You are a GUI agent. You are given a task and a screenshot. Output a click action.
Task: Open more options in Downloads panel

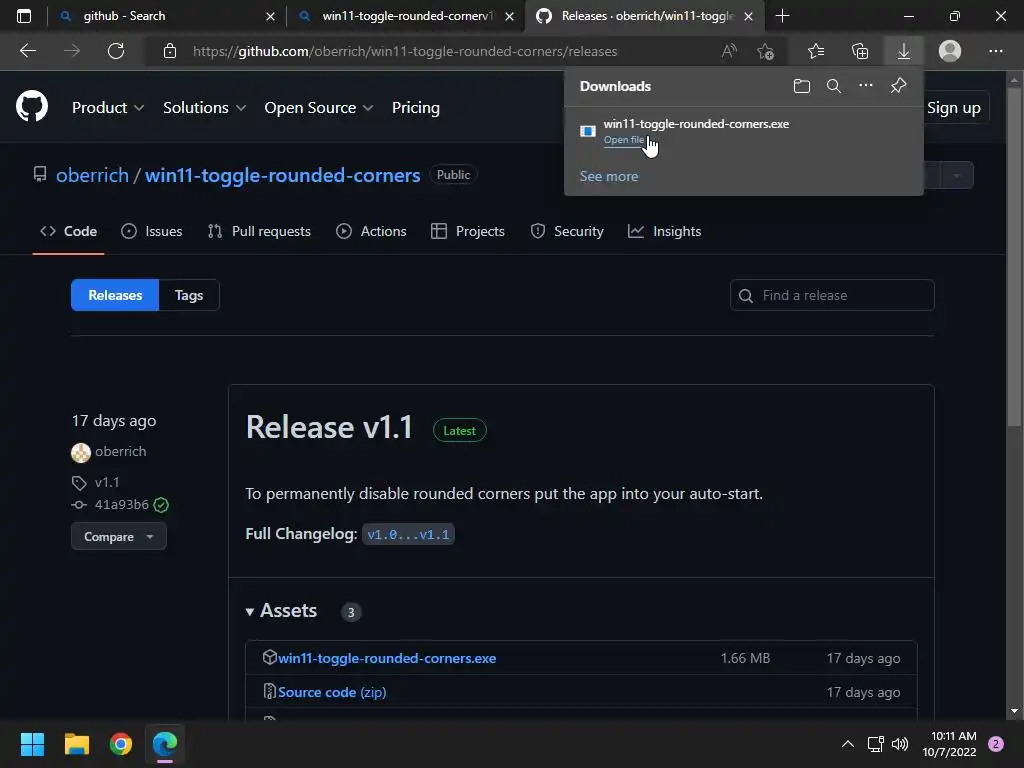(x=865, y=86)
